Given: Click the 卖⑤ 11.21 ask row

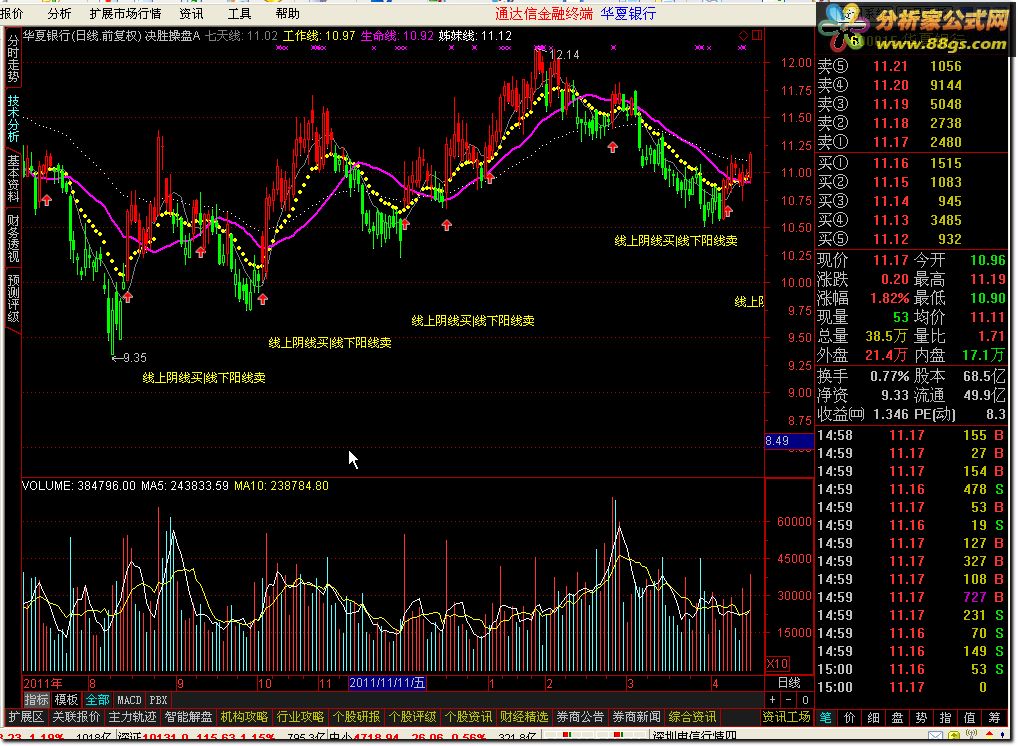Looking at the screenshot, I should coord(912,66).
